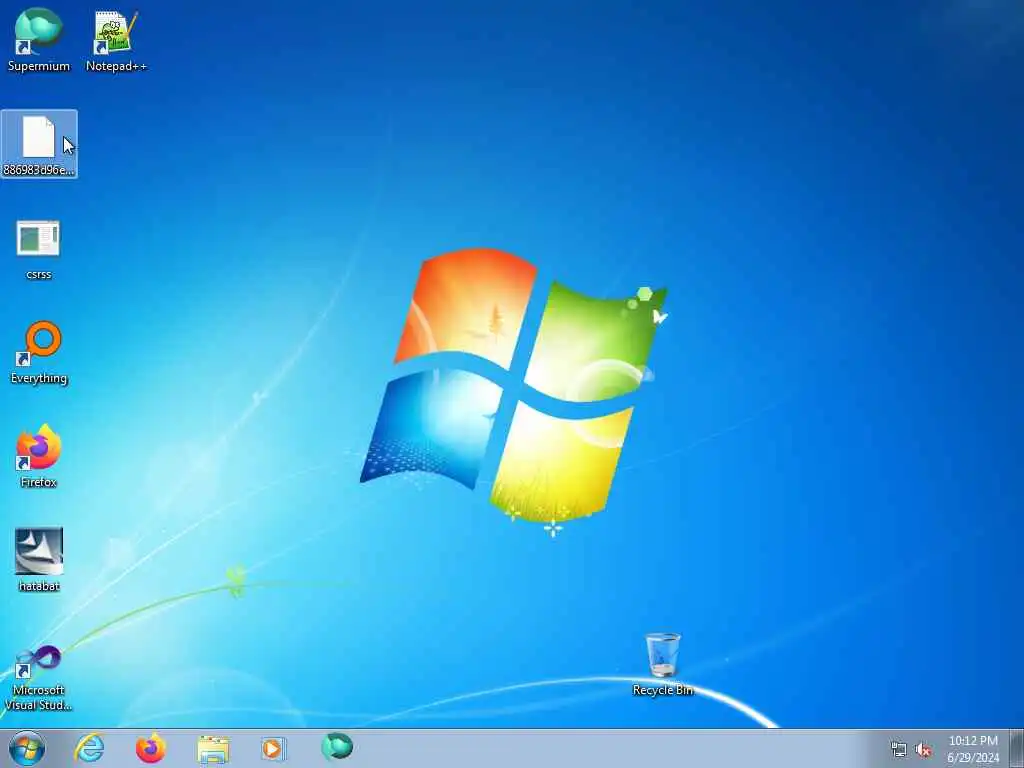Screen dimensions: 1024x768
Task: Open the muted volume tray icon
Action: point(923,750)
